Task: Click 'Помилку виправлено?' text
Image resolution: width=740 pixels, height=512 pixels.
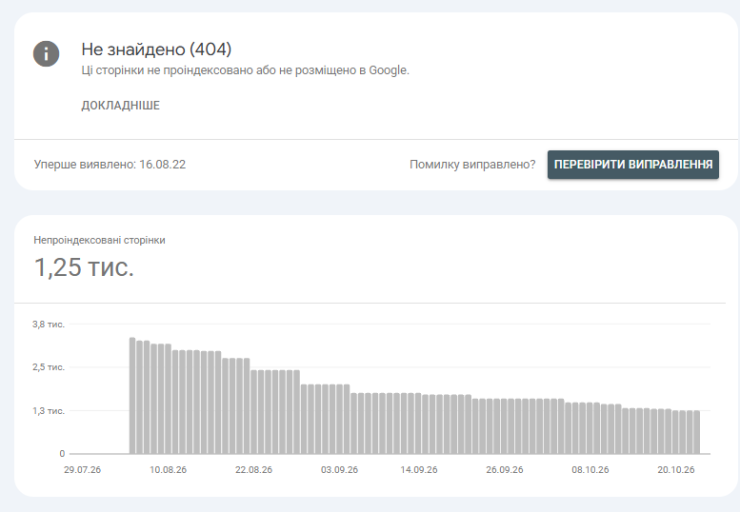Action: tap(472, 164)
